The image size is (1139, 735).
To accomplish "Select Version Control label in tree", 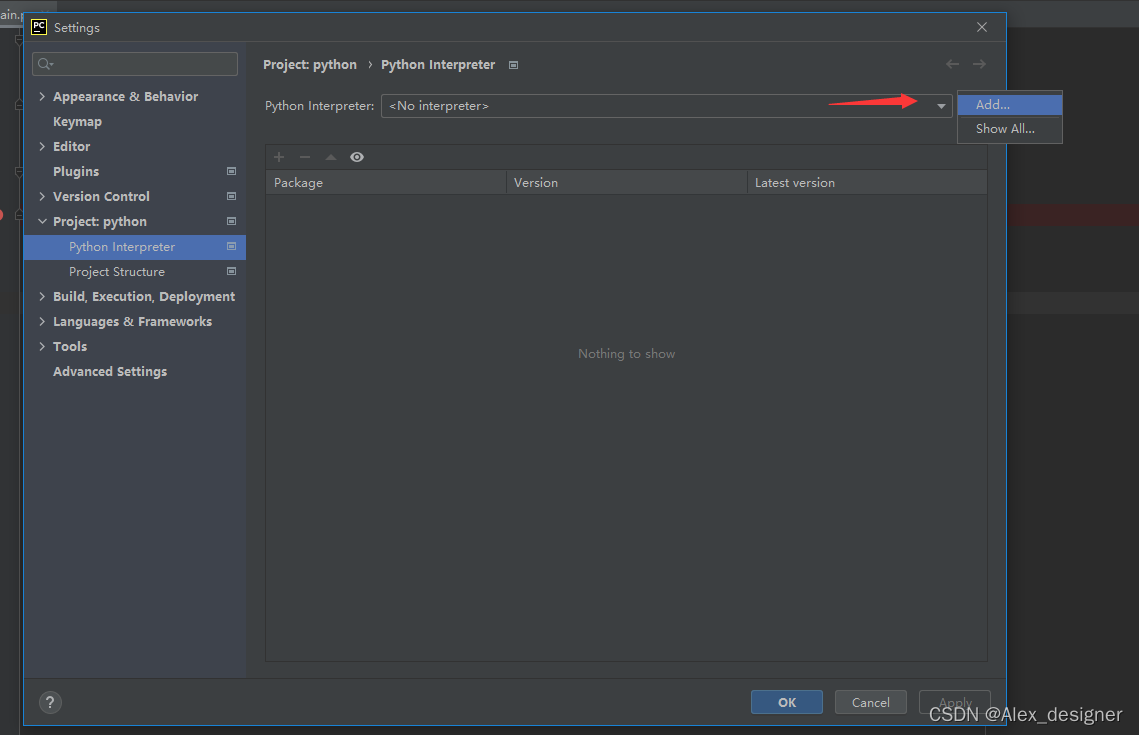I will point(101,196).
